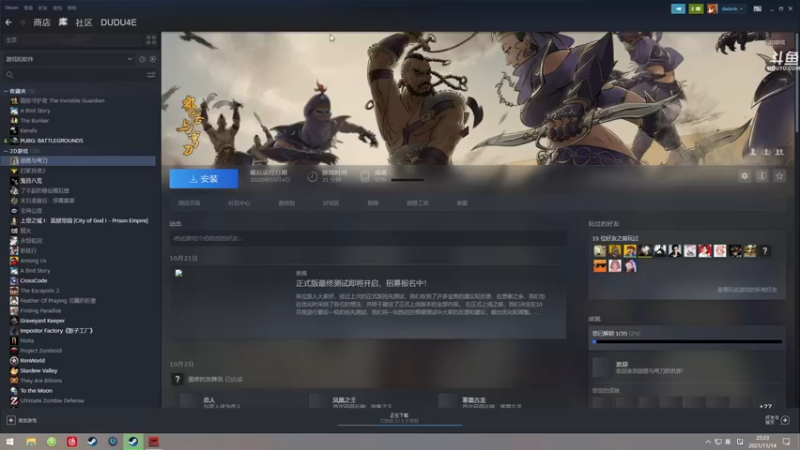Click the orange sunglasses friend avatar

click(600, 266)
